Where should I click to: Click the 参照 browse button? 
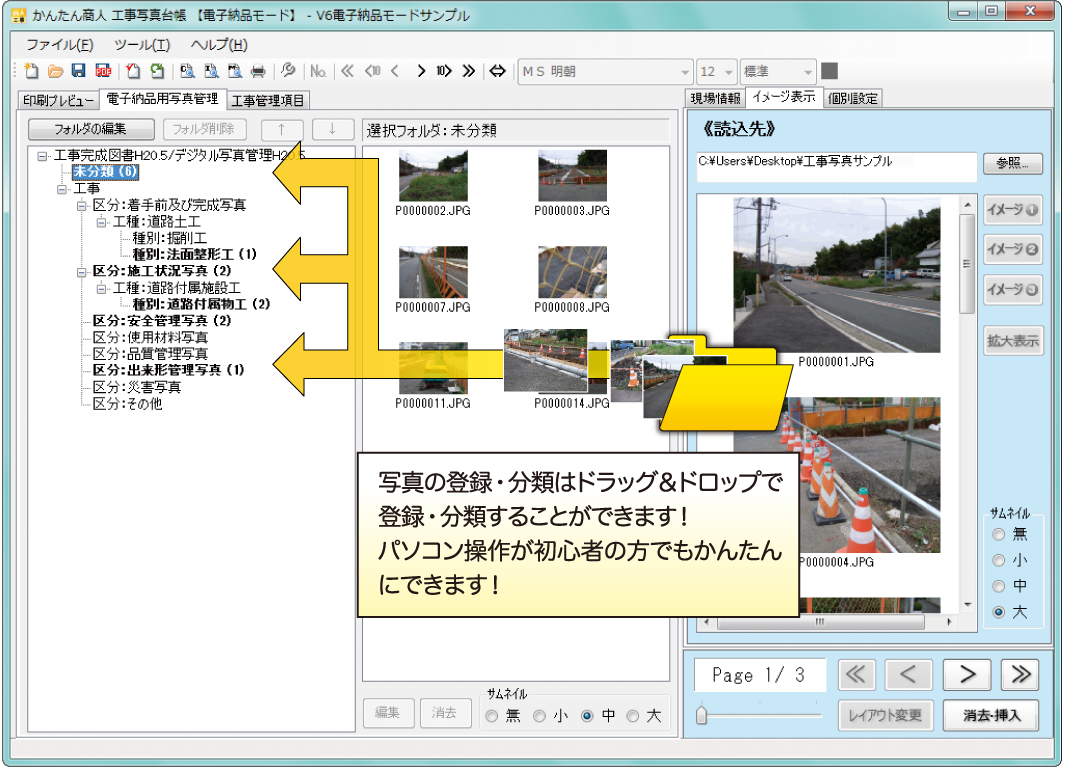pos(1013,163)
